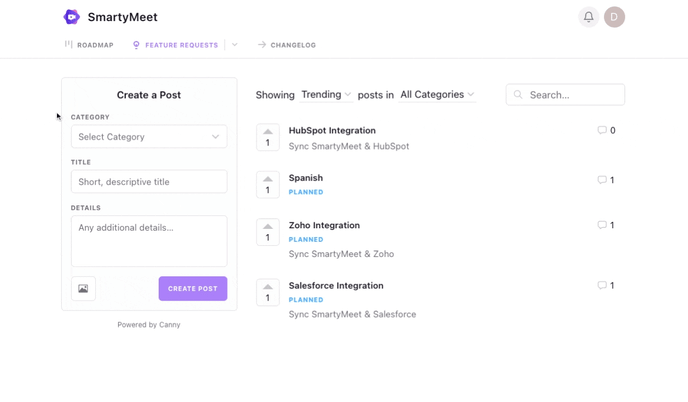View comments on the Spanish post
This screenshot has height=402, width=688.
606,180
